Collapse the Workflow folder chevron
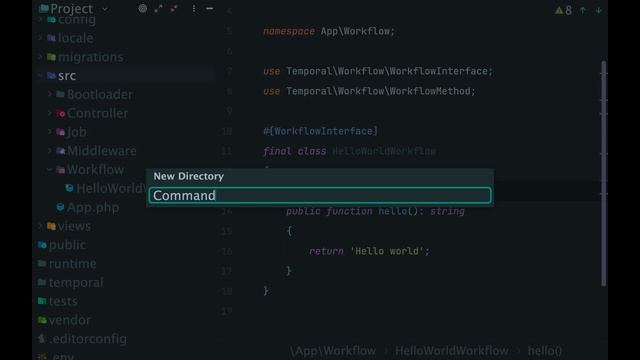Image resolution: width=640 pixels, height=360 pixels. [49, 169]
